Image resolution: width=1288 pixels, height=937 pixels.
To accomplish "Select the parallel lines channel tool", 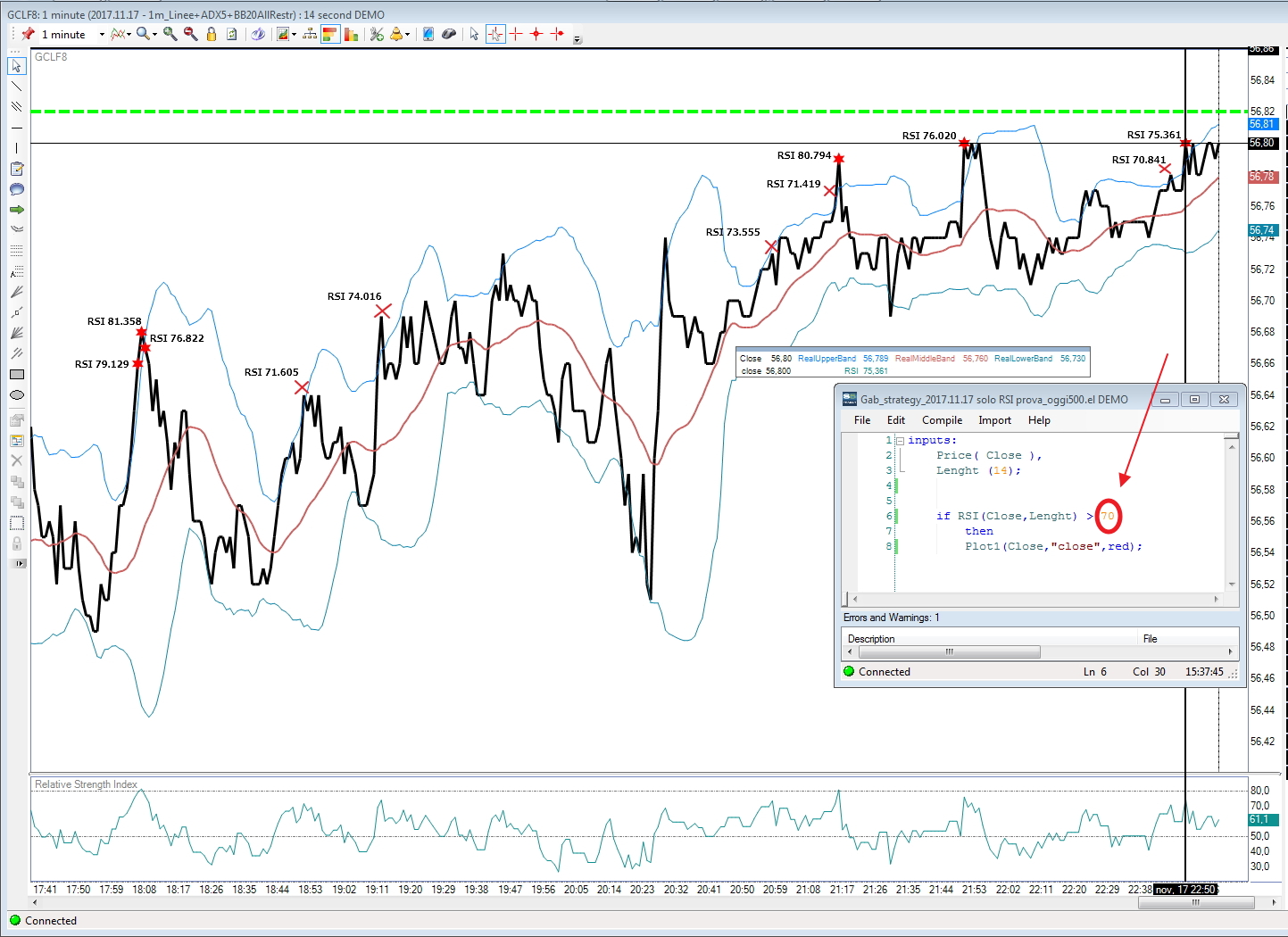I will pyautogui.click(x=16, y=107).
